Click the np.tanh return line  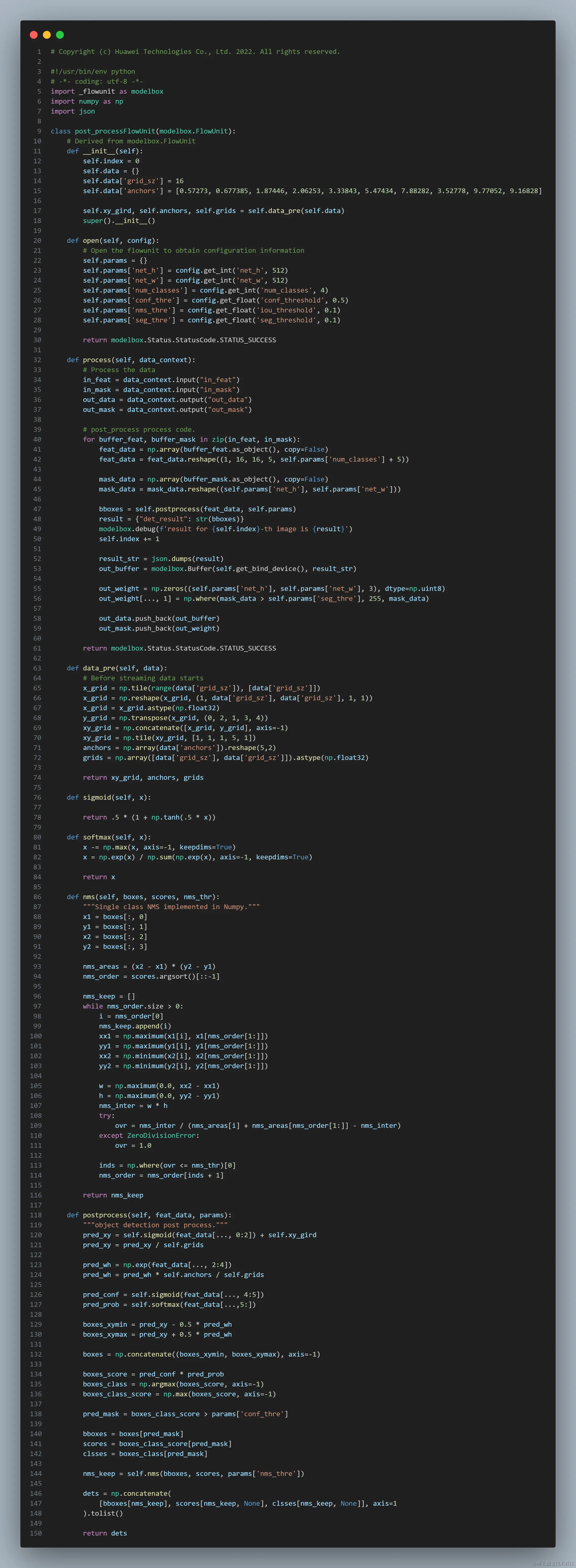point(149,817)
